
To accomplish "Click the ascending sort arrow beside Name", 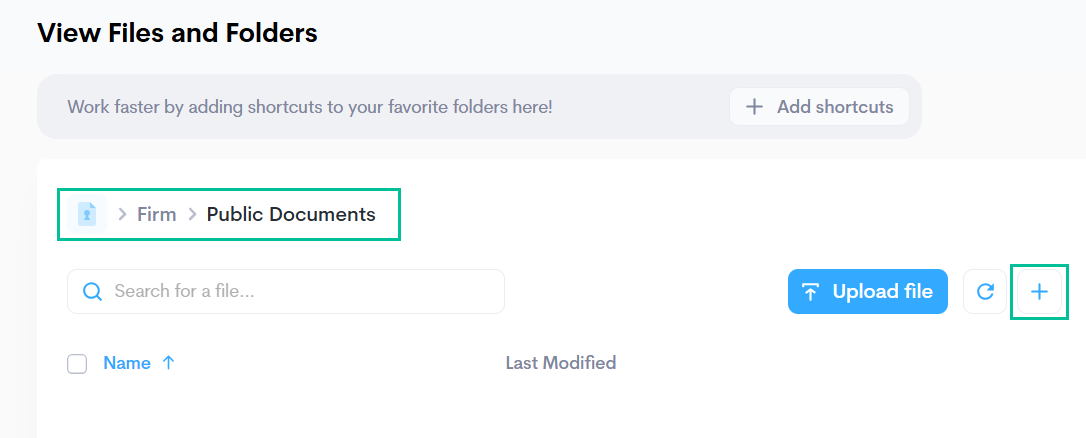I will click(x=168, y=363).
